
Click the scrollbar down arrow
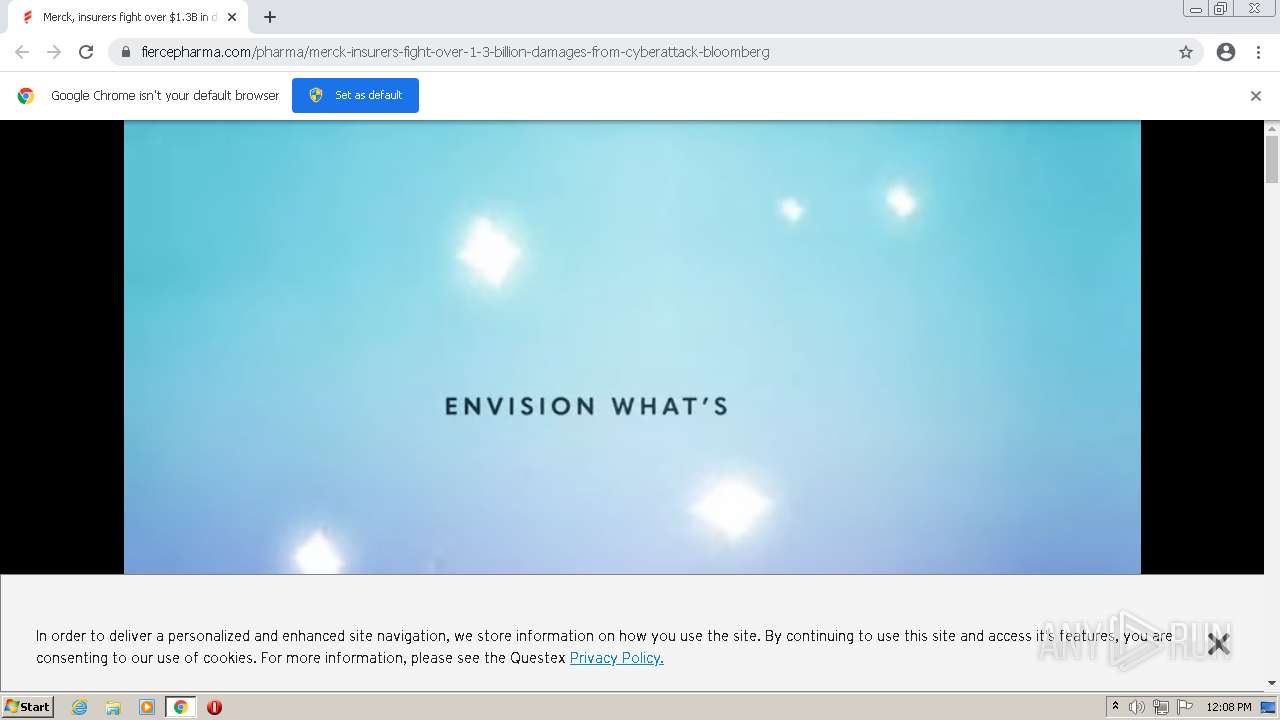(x=1272, y=683)
